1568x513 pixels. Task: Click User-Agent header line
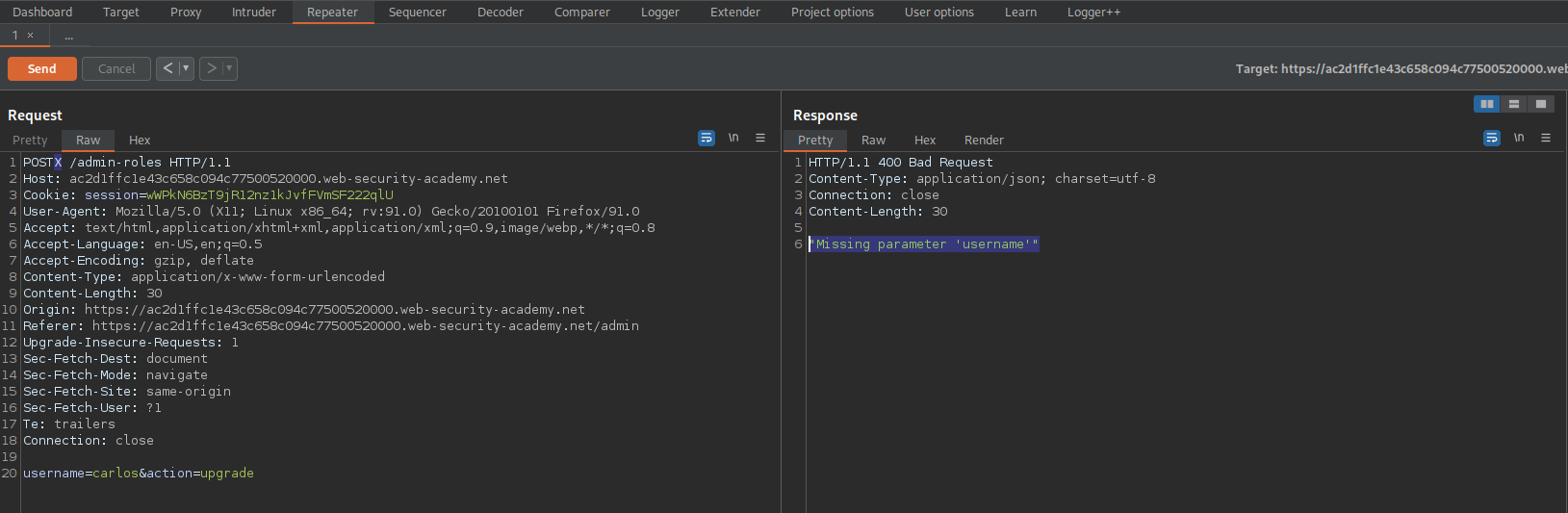(331, 212)
